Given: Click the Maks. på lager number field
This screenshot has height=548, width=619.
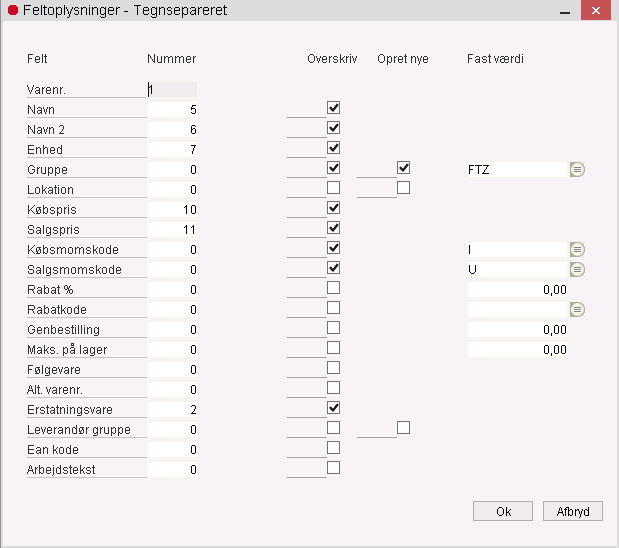Looking at the screenshot, I should click(x=172, y=350).
